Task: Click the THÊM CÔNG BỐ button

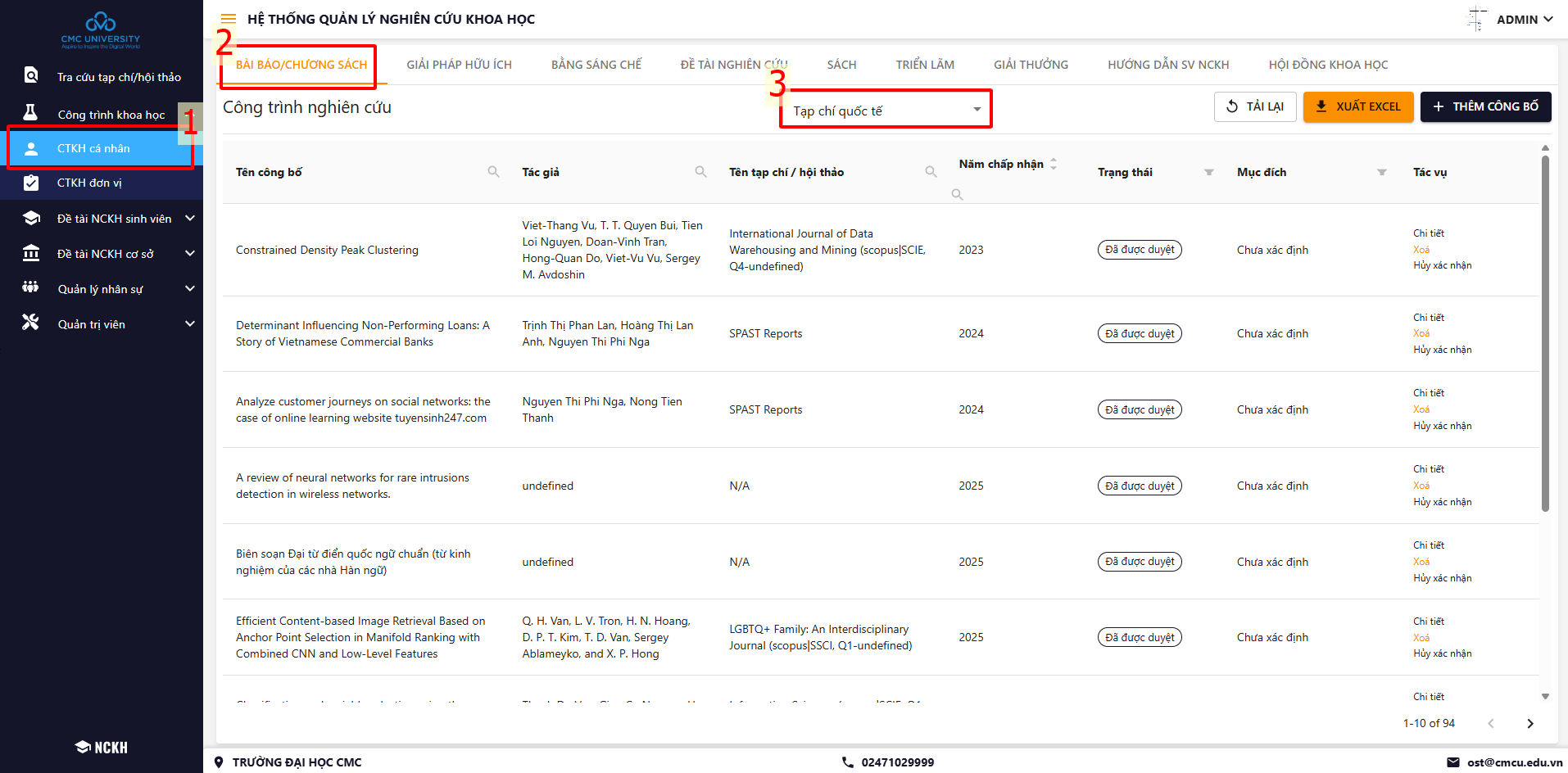Action: (1485, 106)
